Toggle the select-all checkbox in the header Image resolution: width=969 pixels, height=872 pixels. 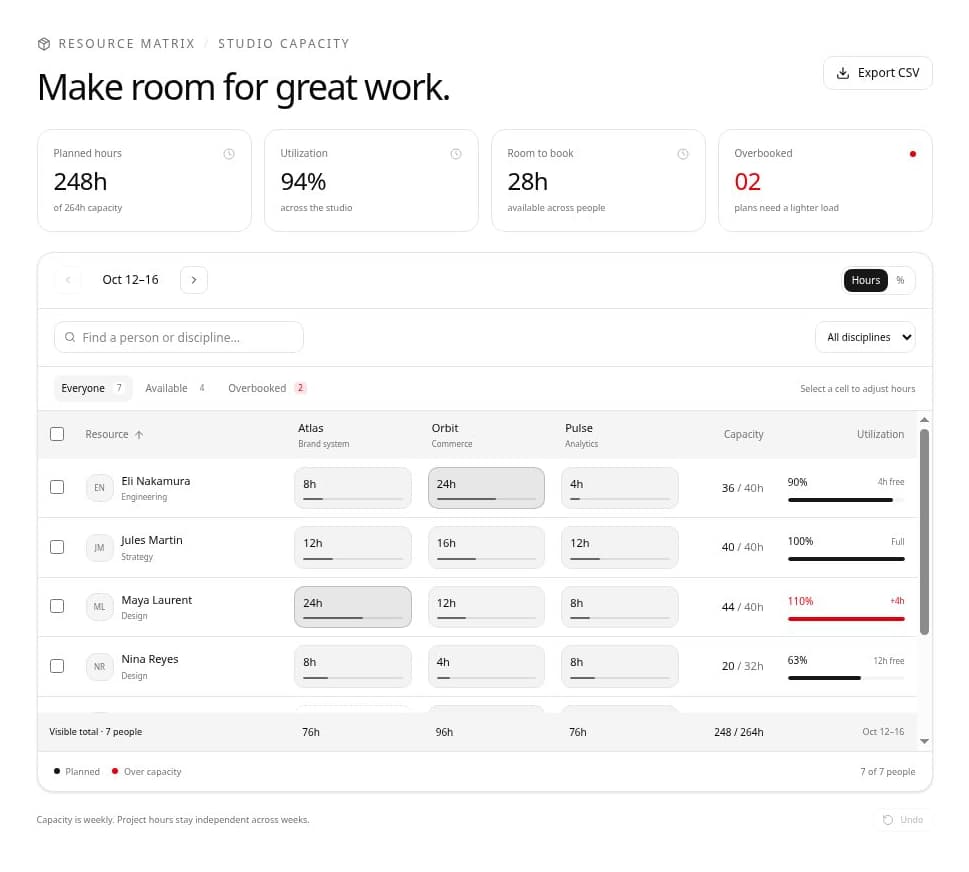57,434
